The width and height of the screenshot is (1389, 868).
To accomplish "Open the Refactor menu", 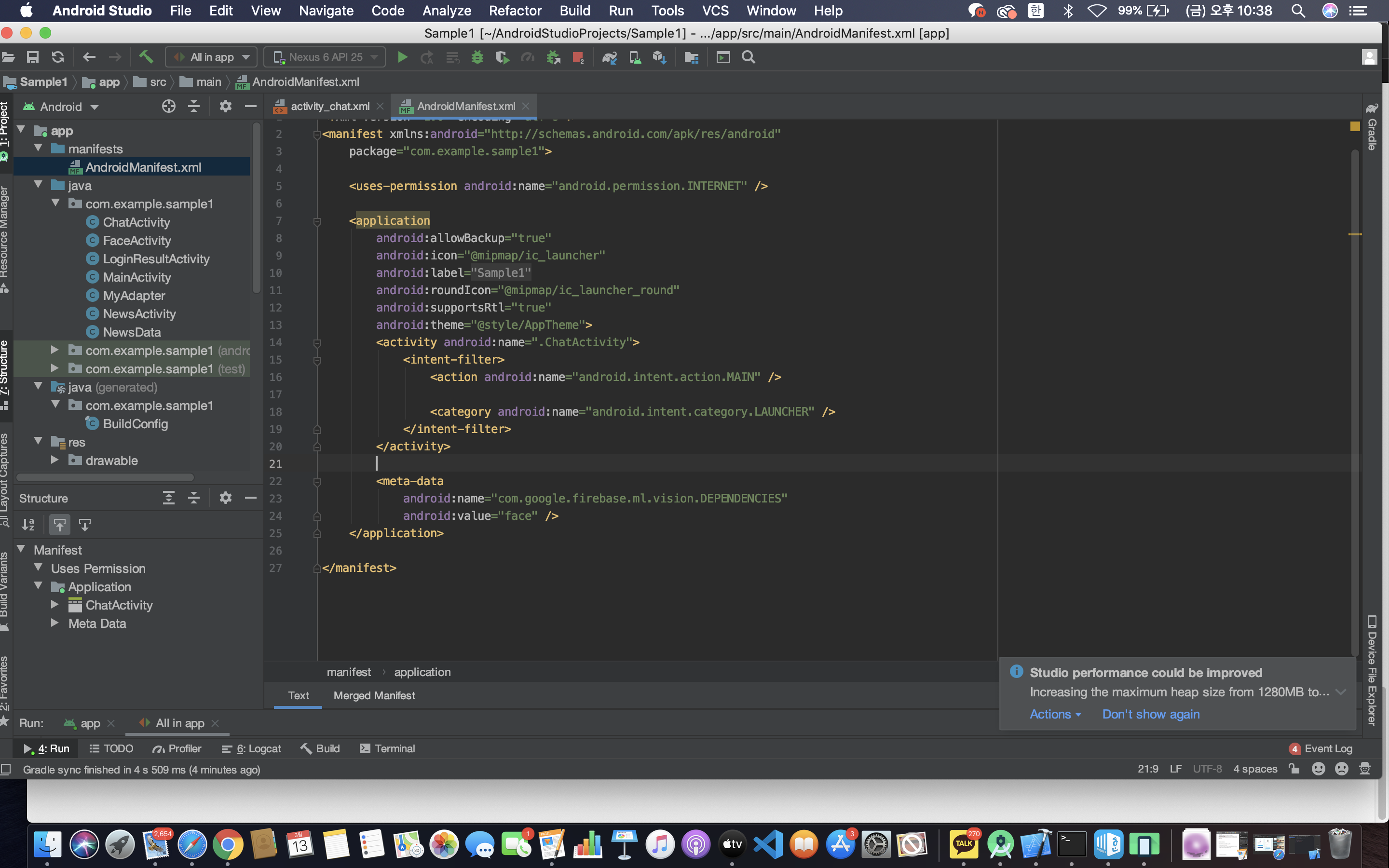I will [x=515, y=10].
